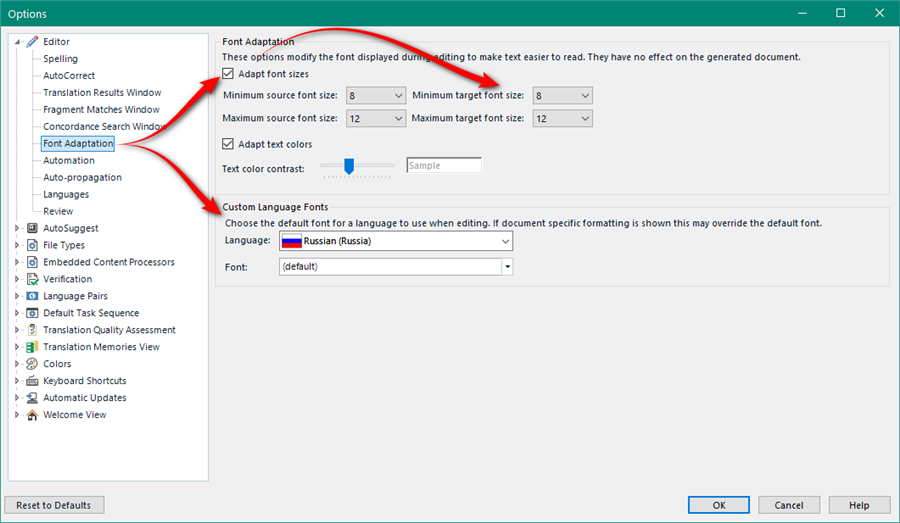Screen dimensions: 900x523
Task: Click the Embedded Content Processors icon
Action: coord(32,262)
